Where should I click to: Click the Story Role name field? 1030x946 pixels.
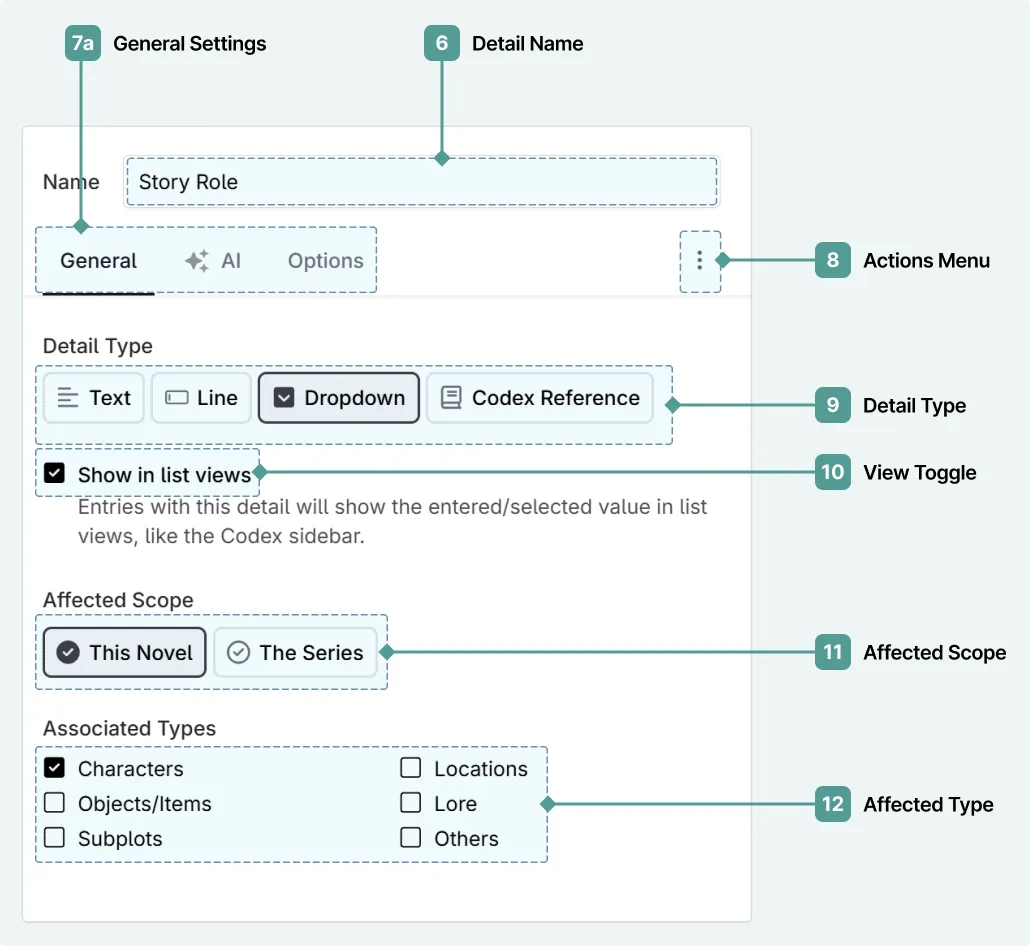point(421,182)
